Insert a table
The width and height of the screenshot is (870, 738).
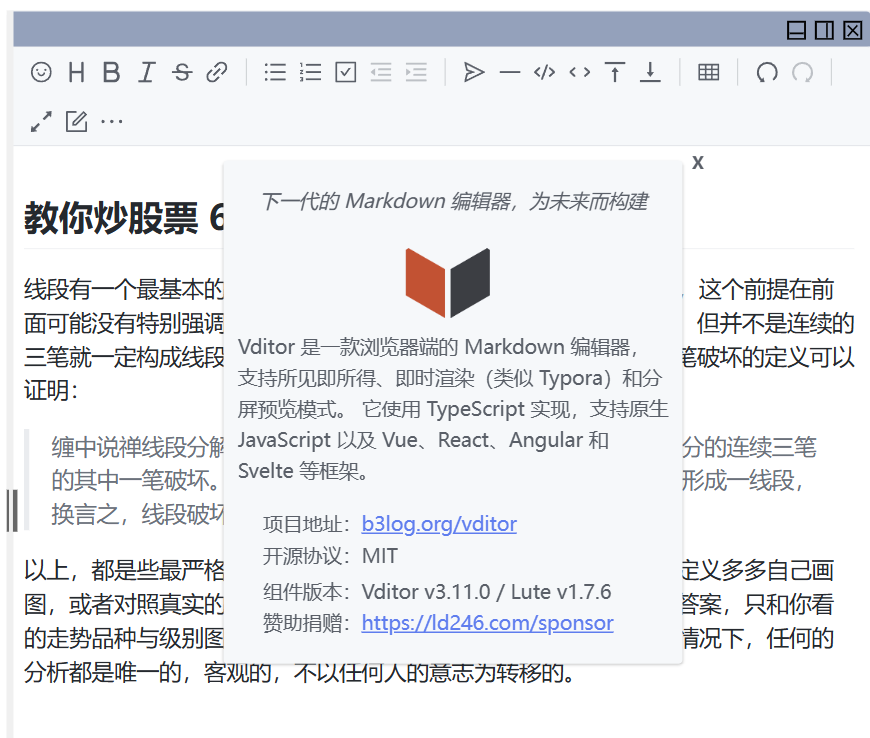[x=708, y=72]
